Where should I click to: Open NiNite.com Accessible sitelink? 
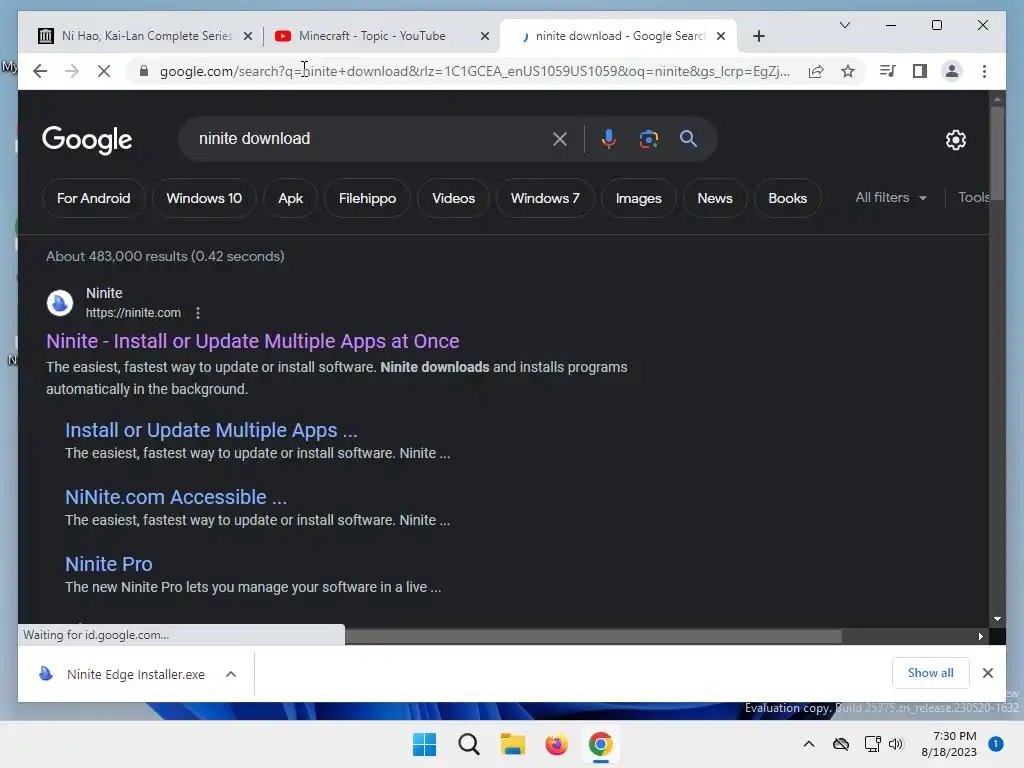[176, 497]
